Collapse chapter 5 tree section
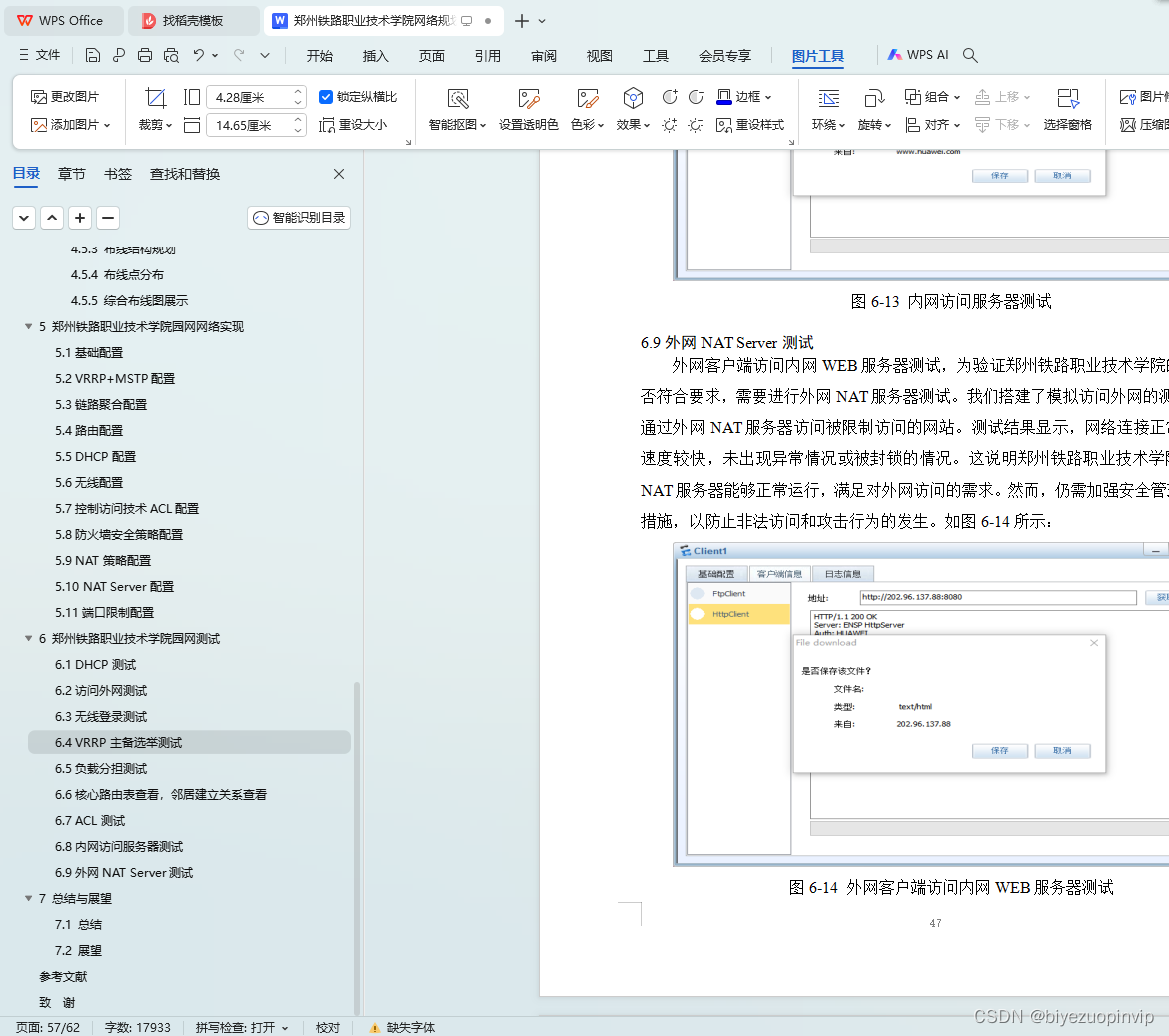This screenshot has width=1169, height=1036. coord(28,326)
